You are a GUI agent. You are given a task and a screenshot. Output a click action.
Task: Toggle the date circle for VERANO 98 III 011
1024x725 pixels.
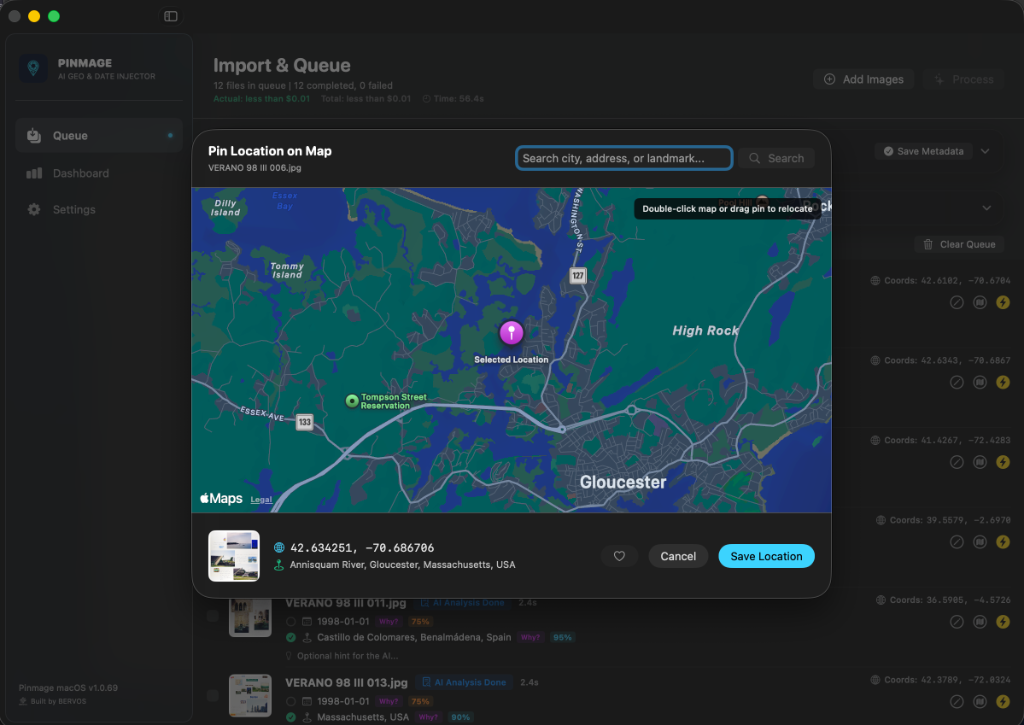coord(291,621)
